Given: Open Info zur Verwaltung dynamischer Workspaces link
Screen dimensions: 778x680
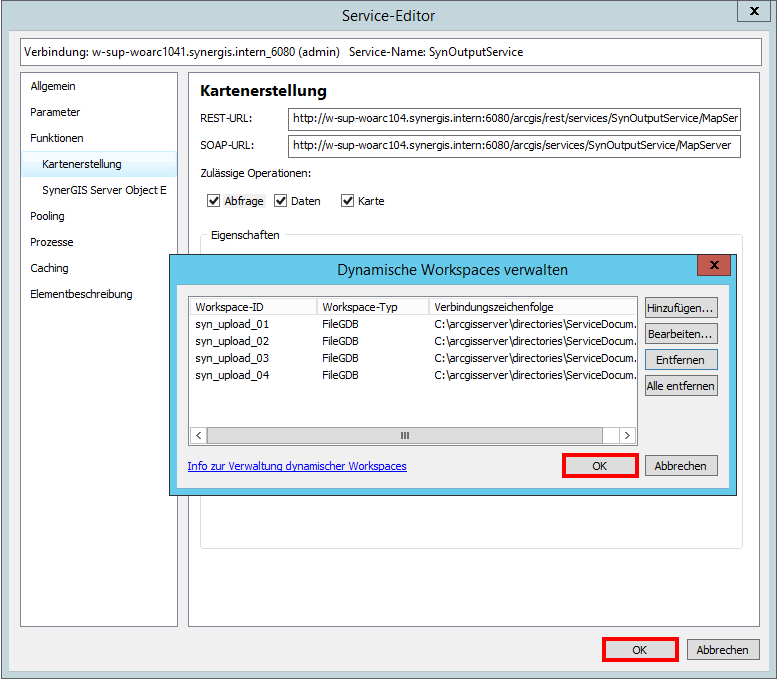Looking at the screenshot, I should coord(297,466).
